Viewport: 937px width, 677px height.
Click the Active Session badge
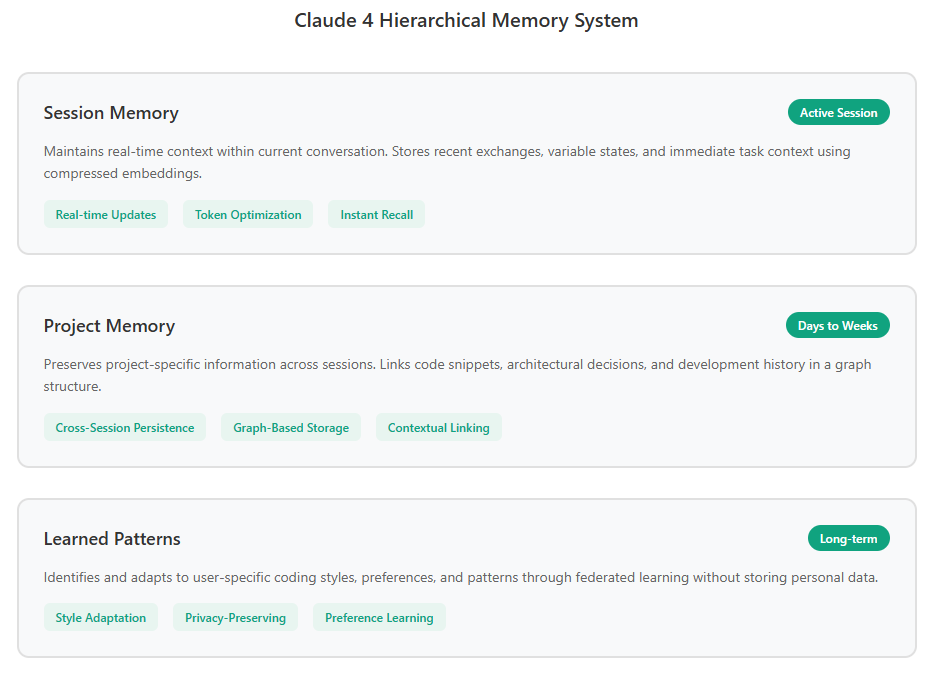pos(838,112)
